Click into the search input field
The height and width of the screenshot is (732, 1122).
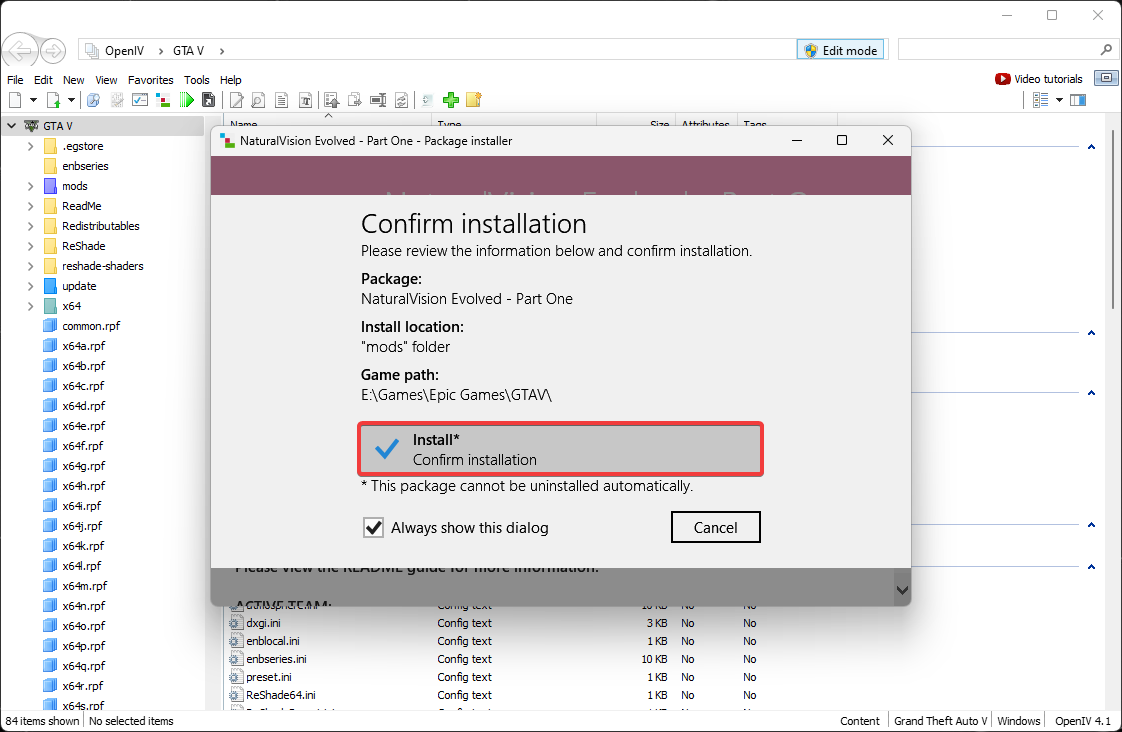(x=995, y=50)
